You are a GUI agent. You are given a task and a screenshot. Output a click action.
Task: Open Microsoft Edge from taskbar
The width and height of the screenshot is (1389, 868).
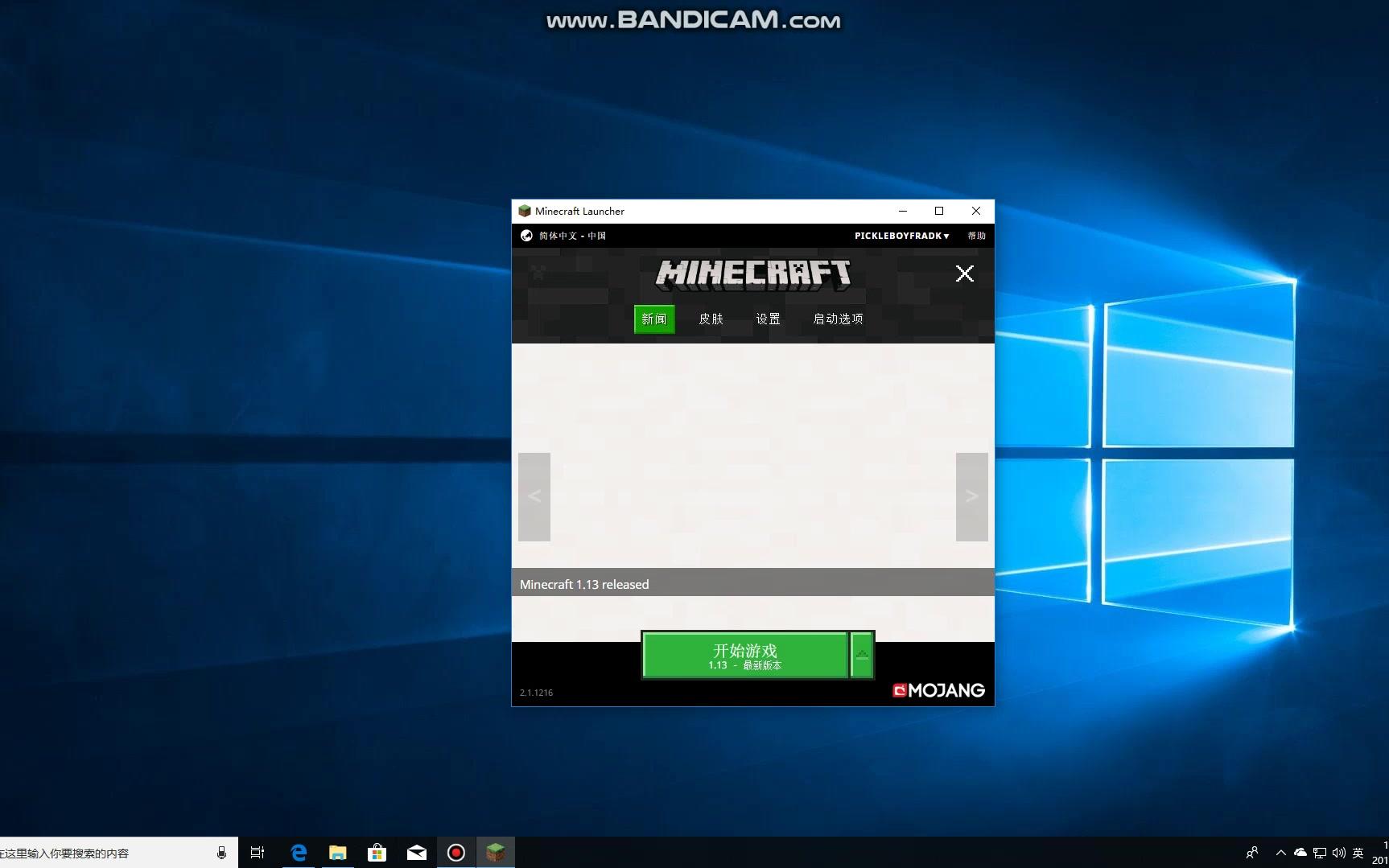tap(299, 853)
